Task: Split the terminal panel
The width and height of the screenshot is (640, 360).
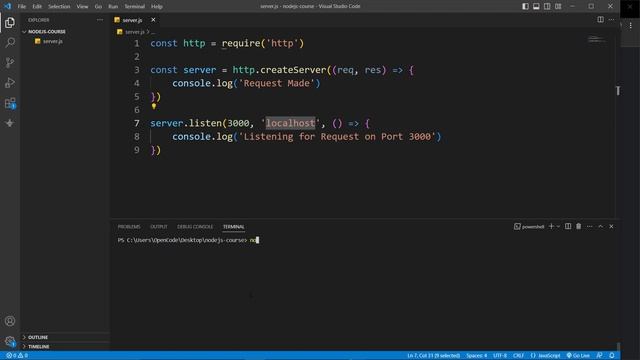Action: 568,226
